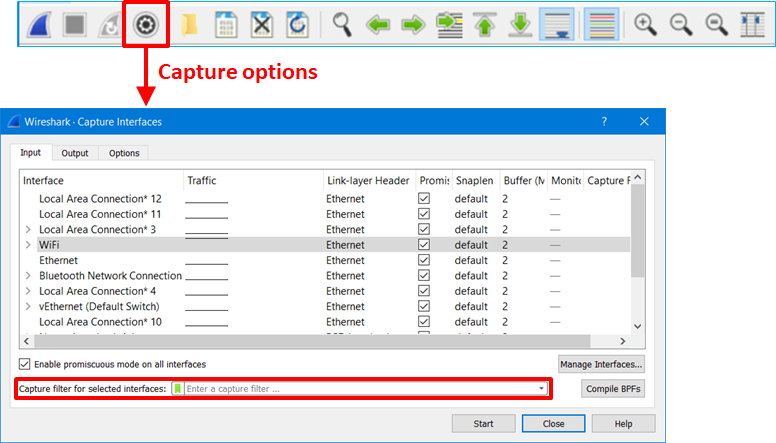Image resolution: width=776 pixels, height=443 pixels.
Task: Toggle promiscuous for Local Area Connection* 12
Action: 424,198
